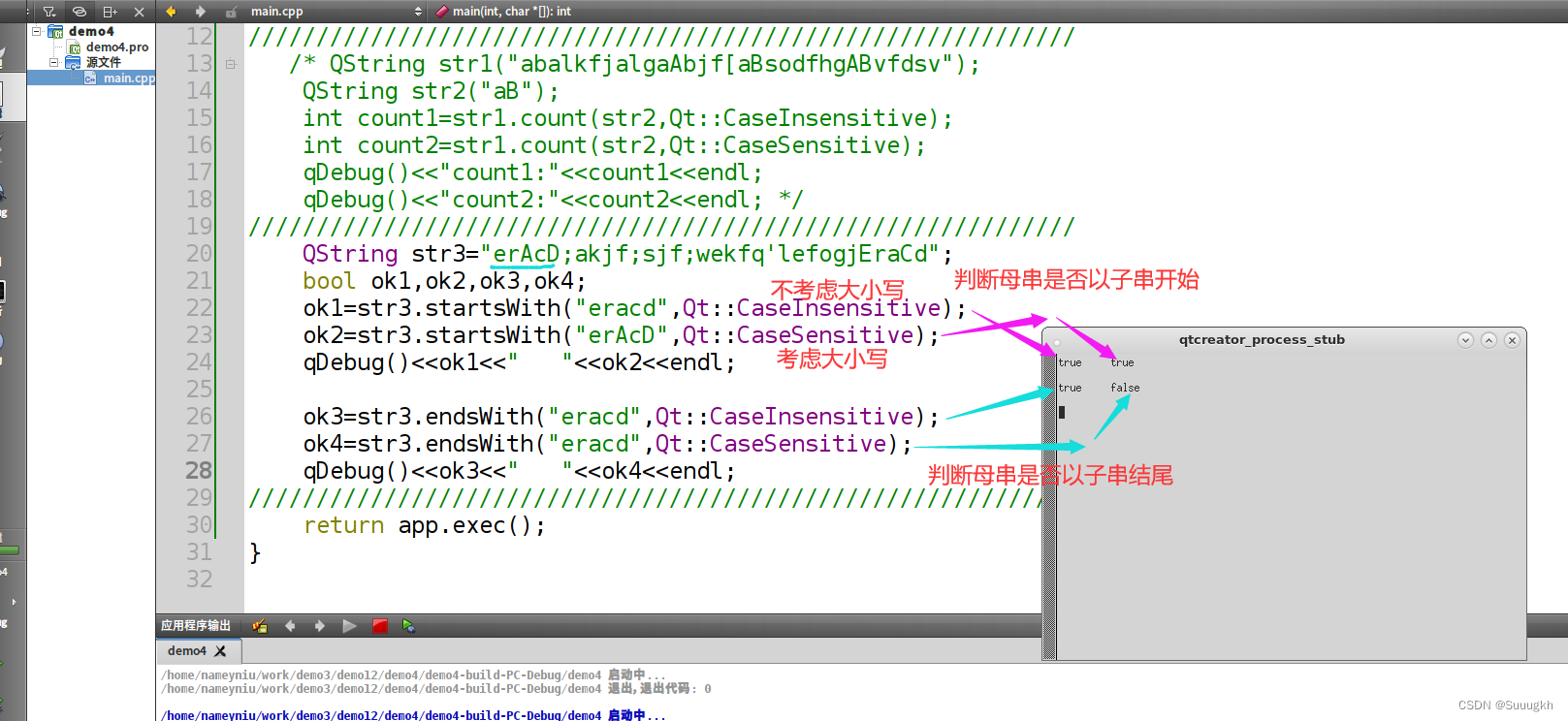This screenshot has width=1568, height=721.
Task: Click line number 28 in gutter
Action: [x=199, y=471]
